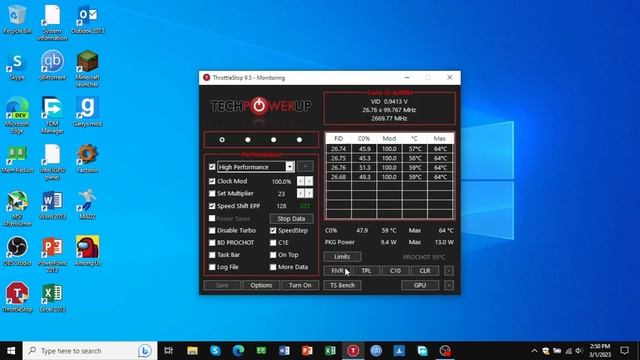Click the volume icon in system tray
Screen dimensions: 640x360
pyautogui.click(x=579, y=351)
